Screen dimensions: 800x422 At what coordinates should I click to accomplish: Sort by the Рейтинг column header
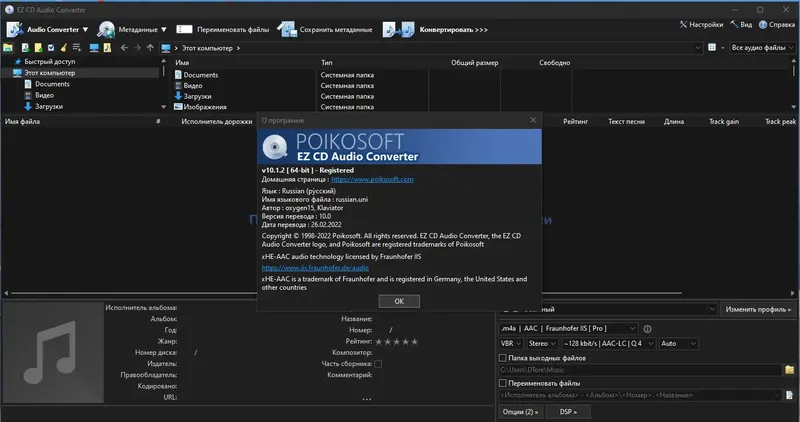576,121
